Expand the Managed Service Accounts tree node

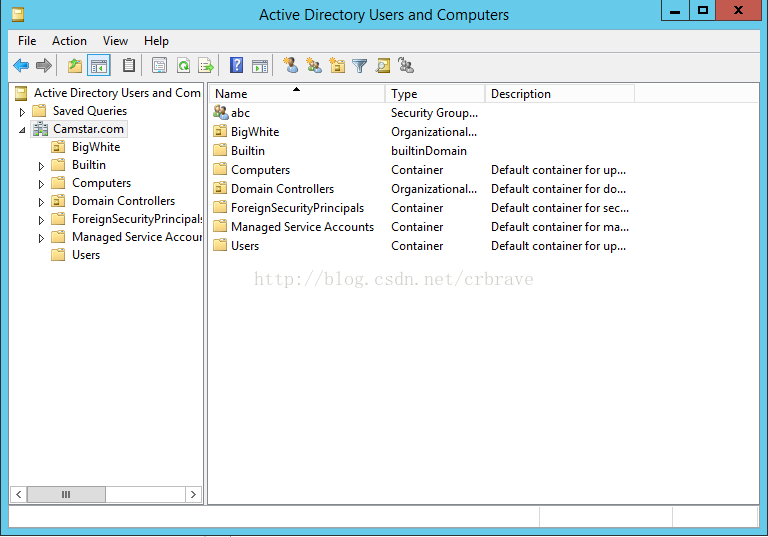coord(41,238)
